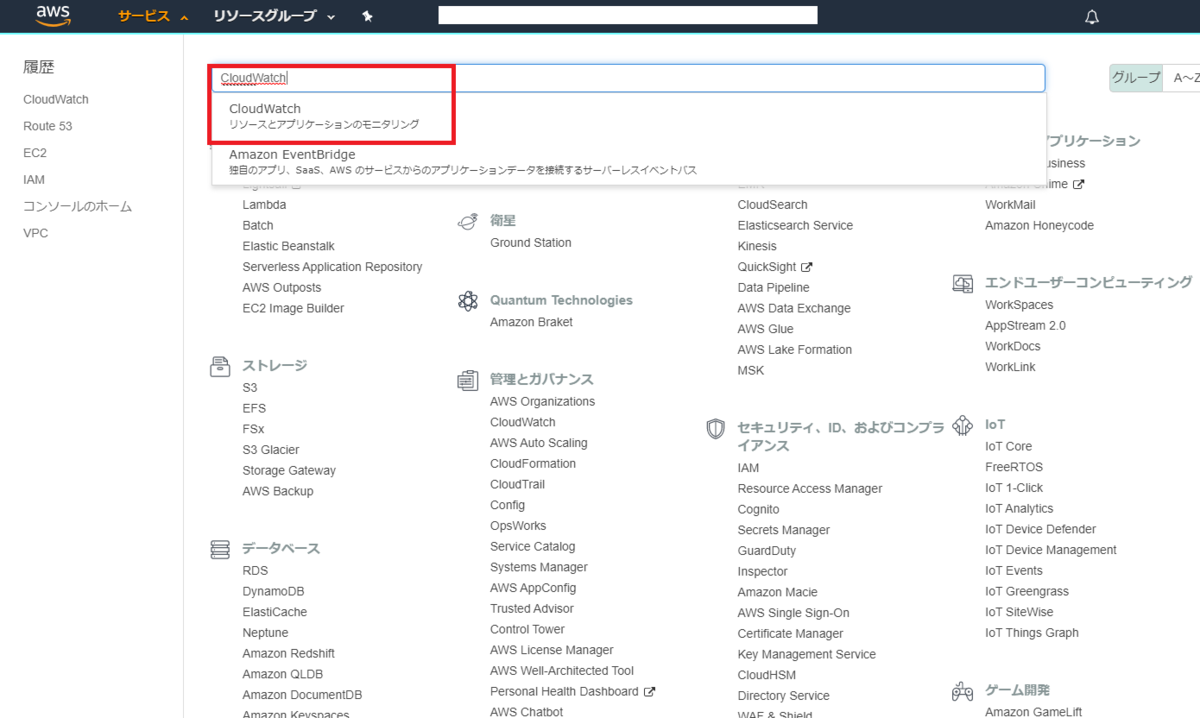Click the Security shield category icon

pos(715,429)
